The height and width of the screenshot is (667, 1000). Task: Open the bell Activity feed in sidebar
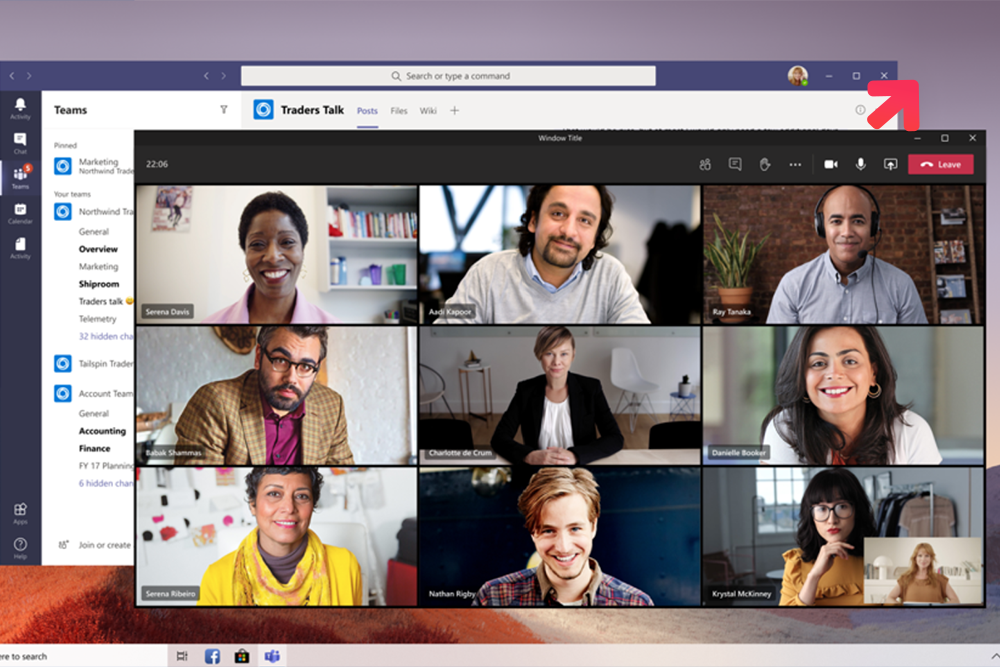click(20, 108)
